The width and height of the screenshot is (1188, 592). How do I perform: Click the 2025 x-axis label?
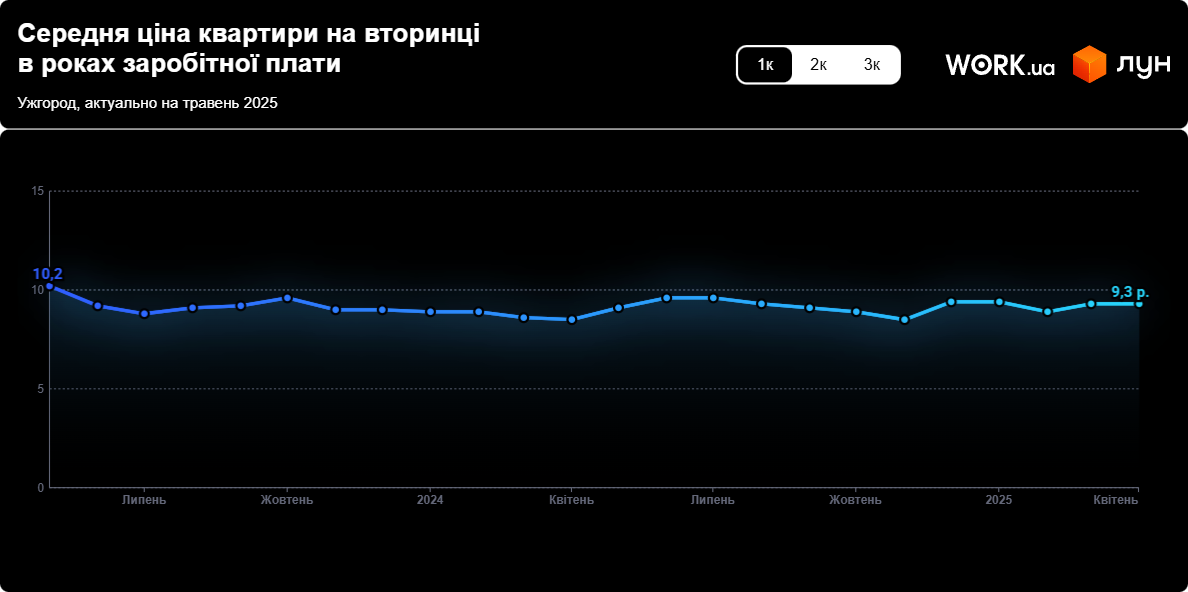click(998, 500)
